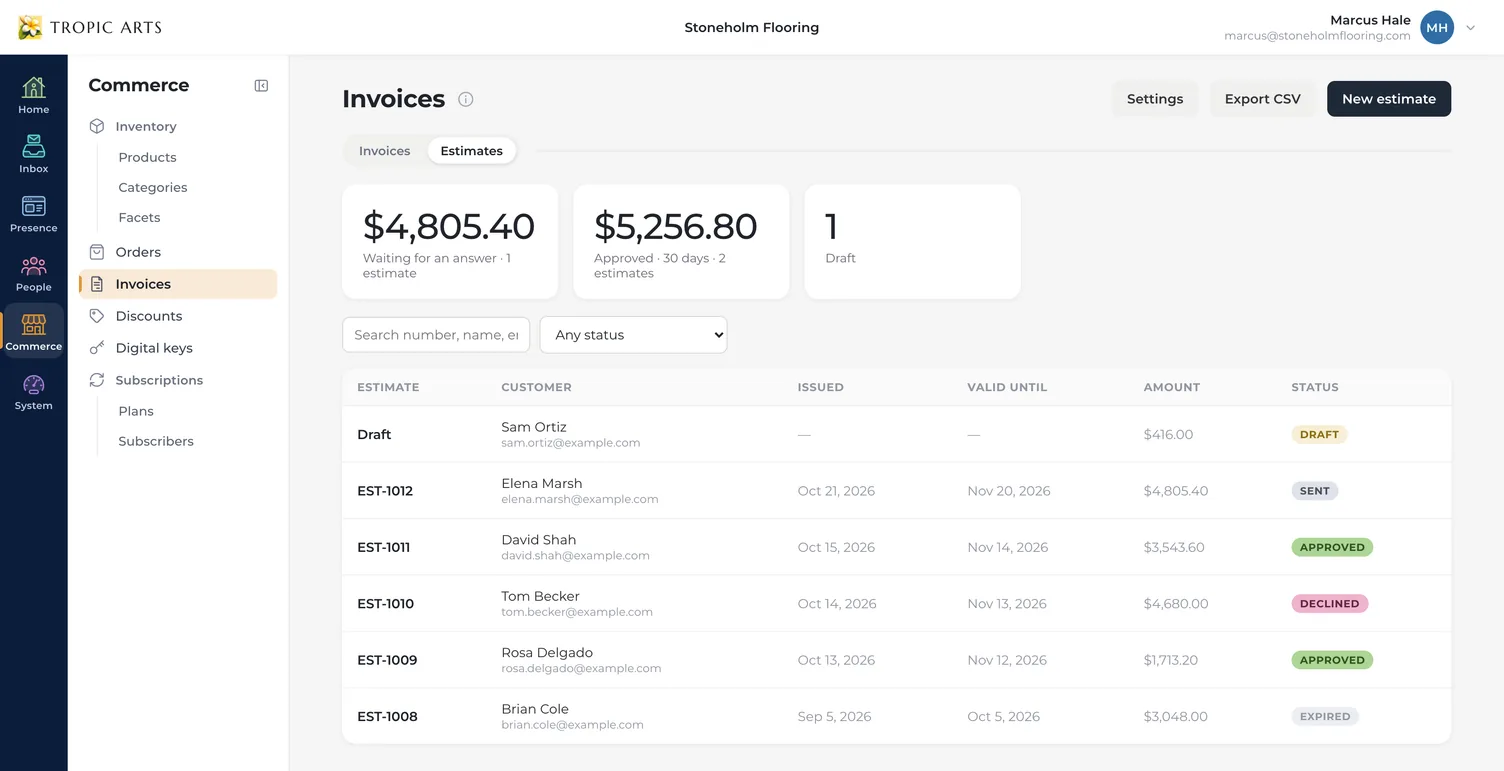Go to Subscribers under Subscriptions
The width and height of the screenshot is (1504, 771).
click(156, 441)
